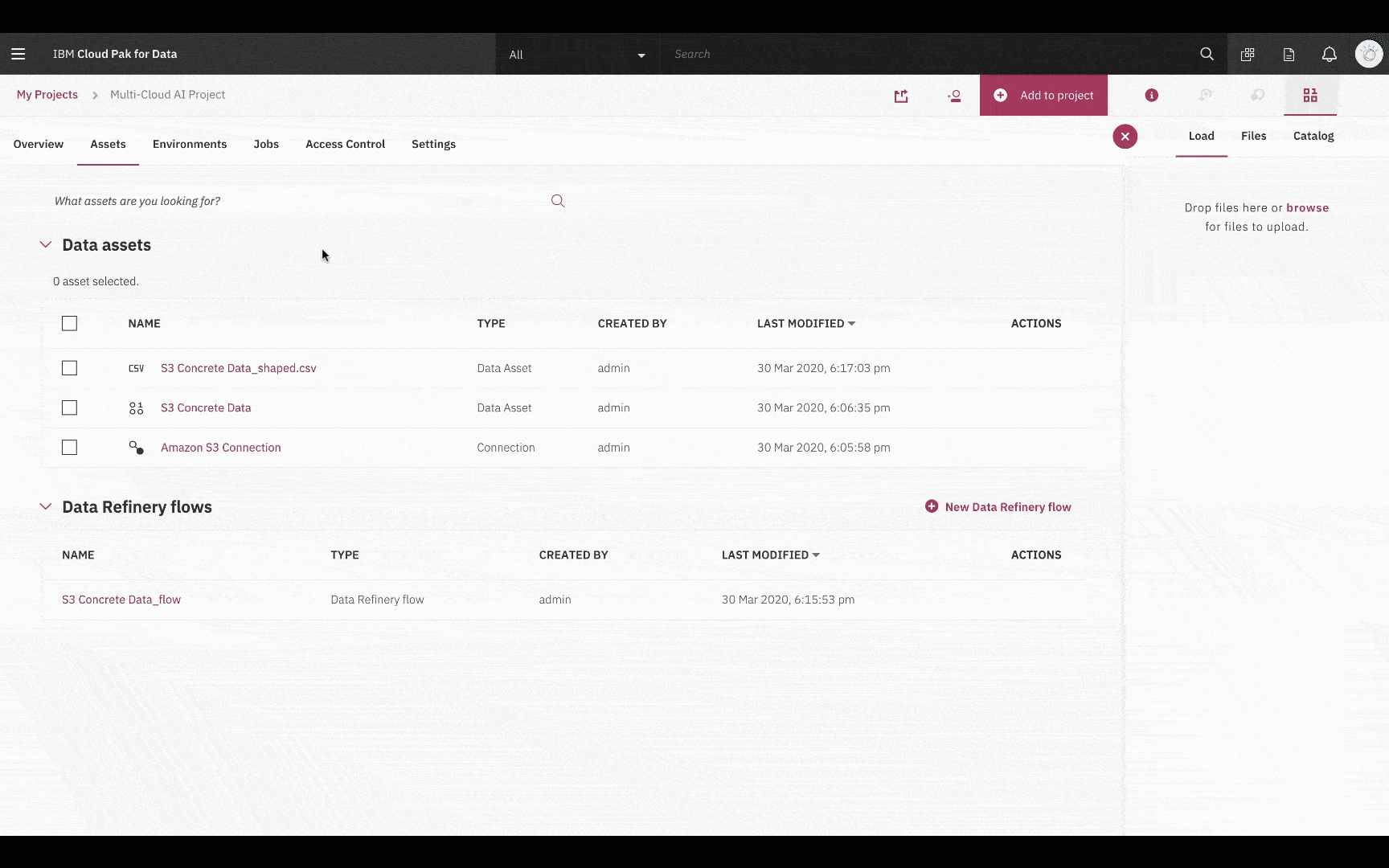The width and height of the screenshot is (1389, 868).
Task: Open the S3 Concrete Data asset
Action: pyautogui.click(x=206, y=407)
